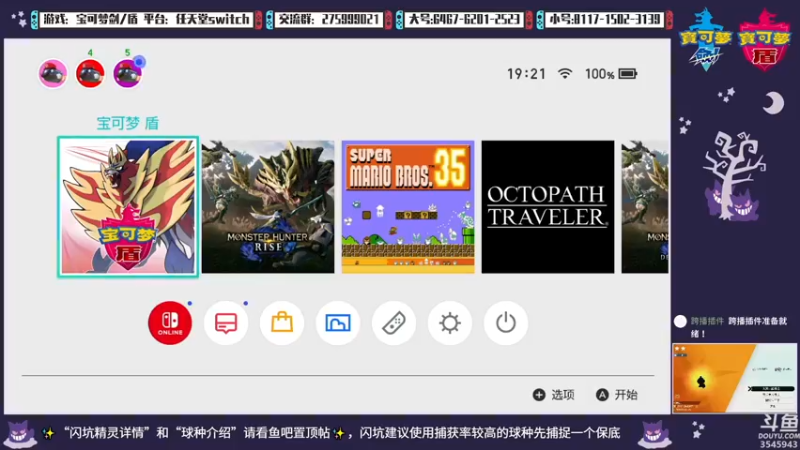Click the 100% battery percentage text
Screen dimensions: 800x450
point(599,74)
